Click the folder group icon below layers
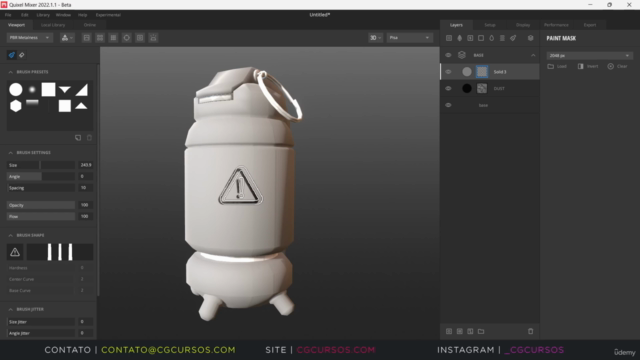The height and width of the screenshot is (360, 640). coord(481,331)
